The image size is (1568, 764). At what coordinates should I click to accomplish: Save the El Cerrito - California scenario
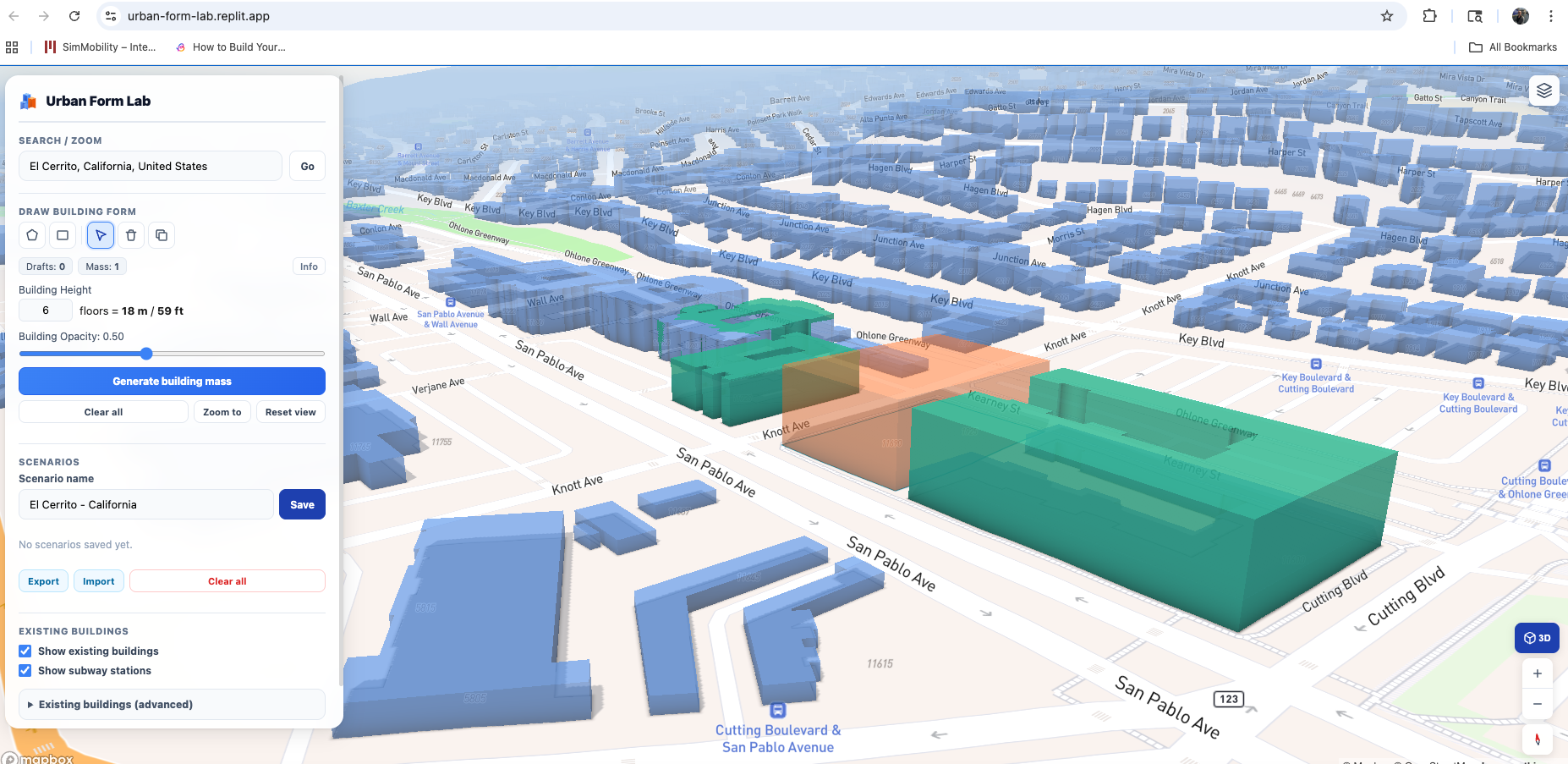pyautogui.click(x=302, y=504)
